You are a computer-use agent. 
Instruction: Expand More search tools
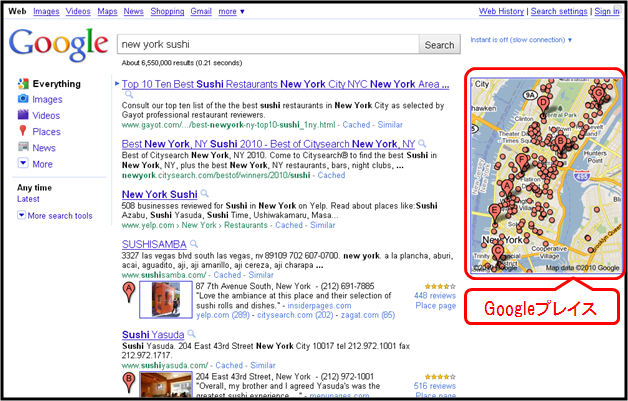[x=55, y=216]
